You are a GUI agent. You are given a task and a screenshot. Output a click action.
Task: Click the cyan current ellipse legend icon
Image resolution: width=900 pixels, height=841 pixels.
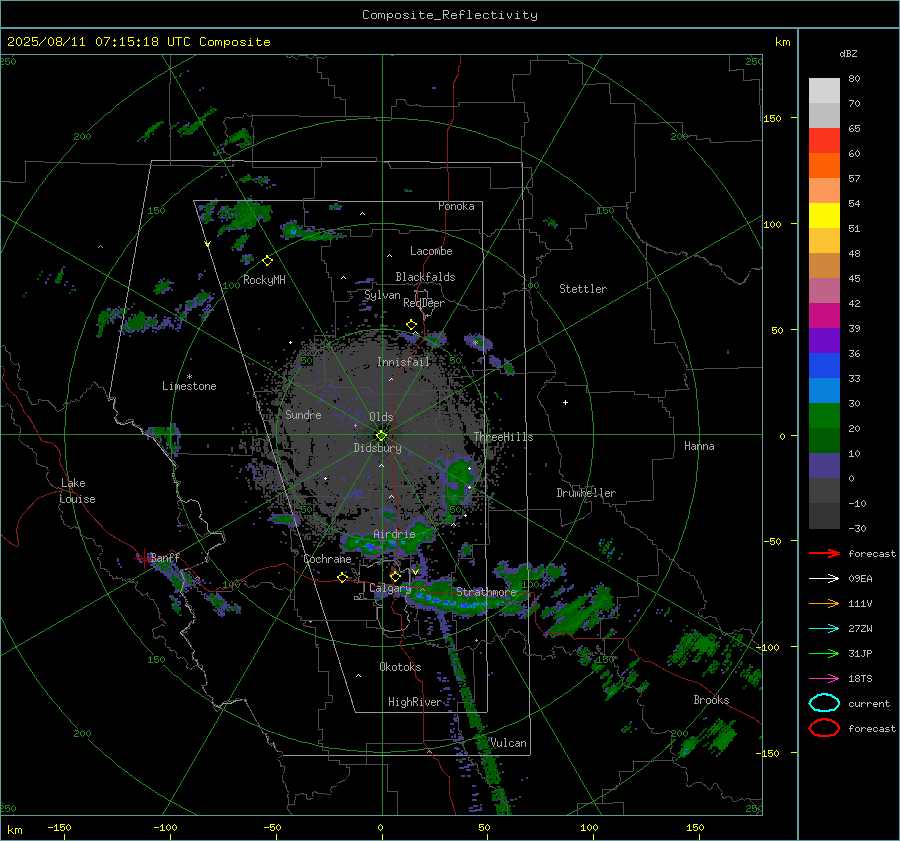(824, 703)
